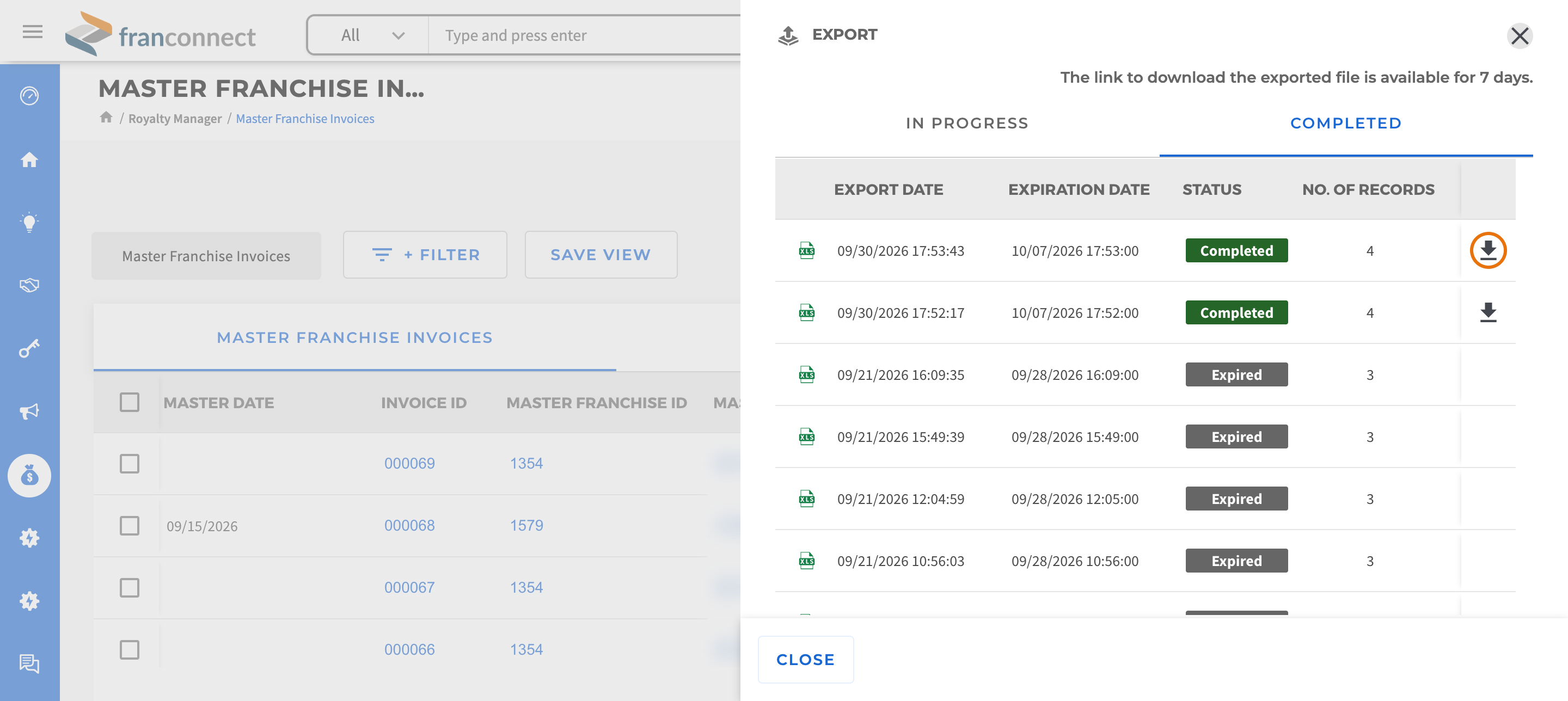Open the megaphone marketing sidebar icon
This screenshot has width=1568, height=701.
pyautogui.click(x=29, y=411)
